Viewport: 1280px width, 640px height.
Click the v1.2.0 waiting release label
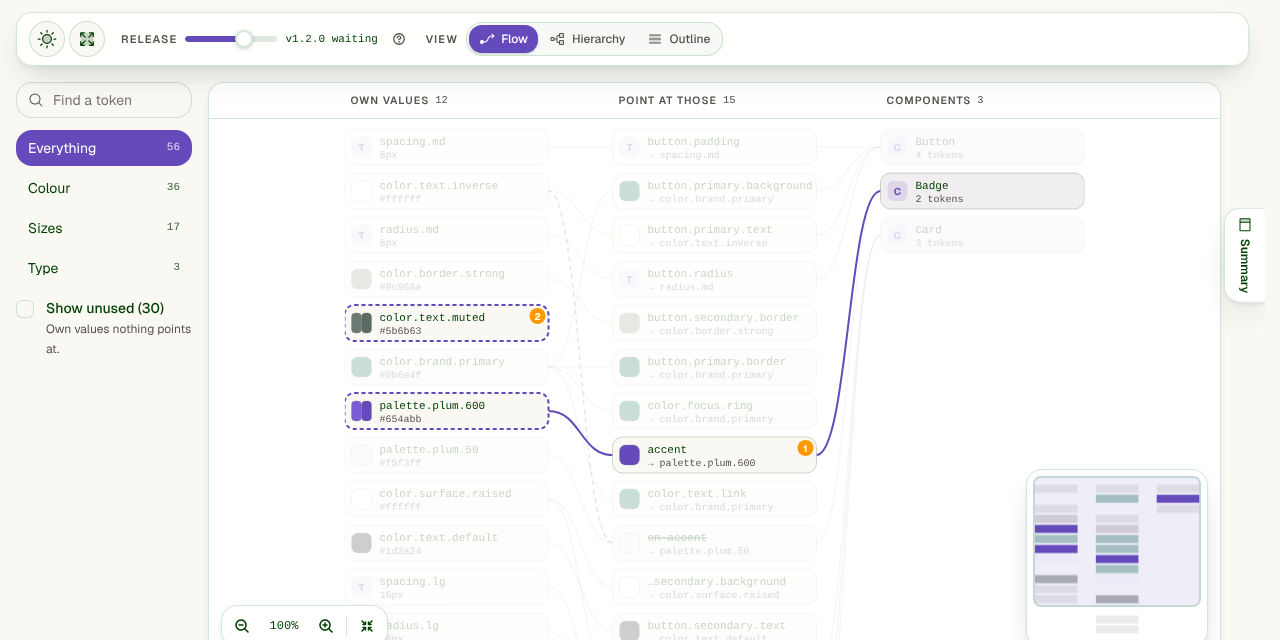coord(332,39)
